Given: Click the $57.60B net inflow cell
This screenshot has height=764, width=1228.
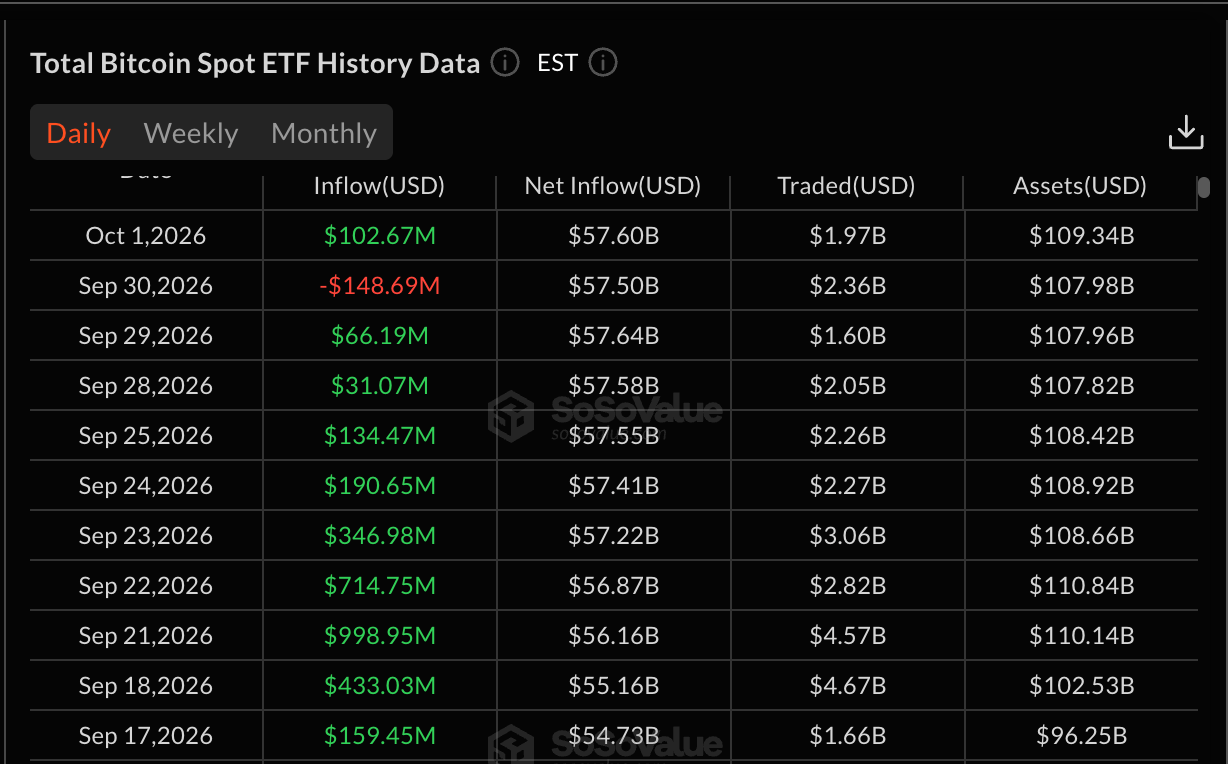Looking at the screenshot, I should click(614, 236).
